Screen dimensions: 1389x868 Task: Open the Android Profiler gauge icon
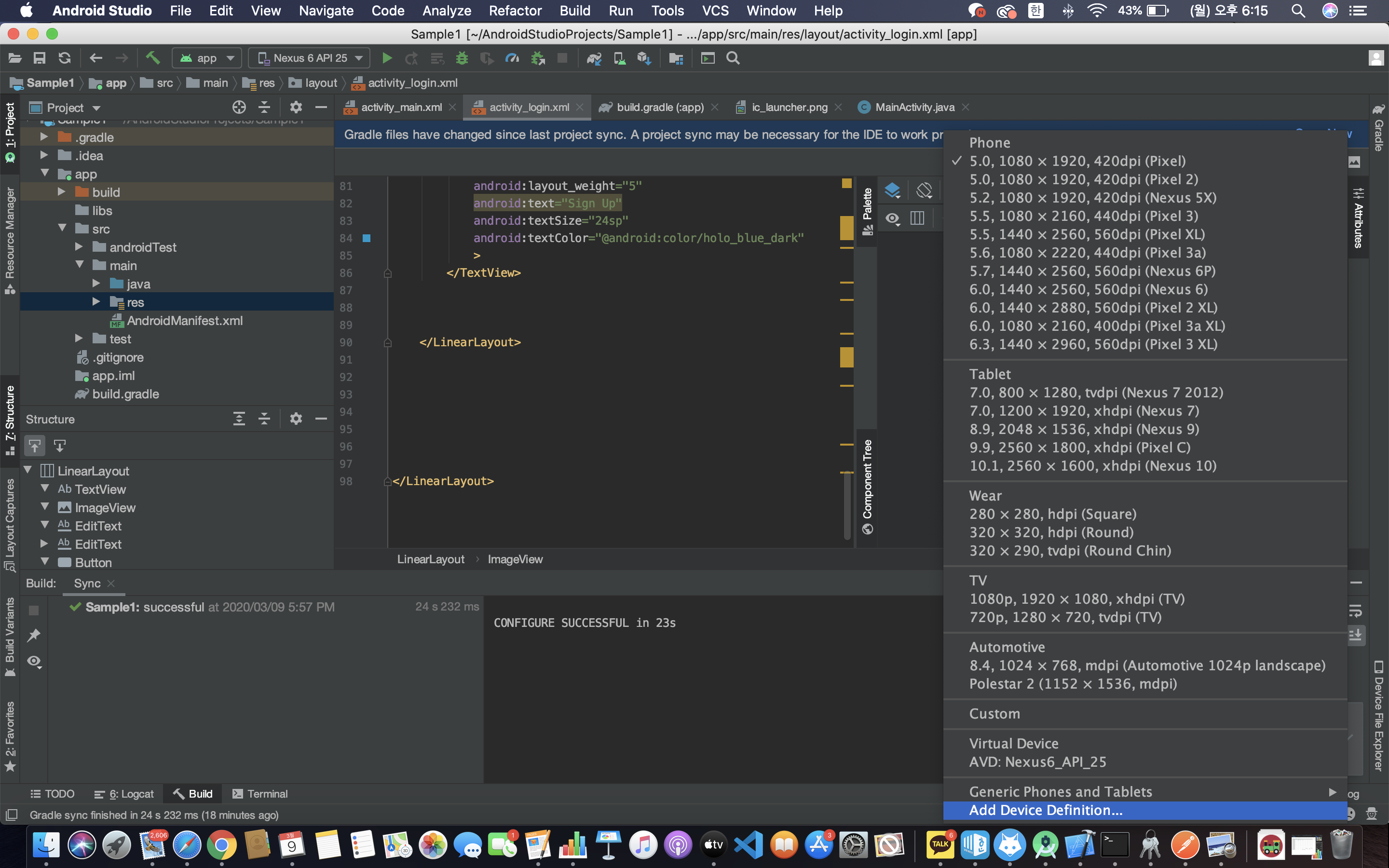512,58
